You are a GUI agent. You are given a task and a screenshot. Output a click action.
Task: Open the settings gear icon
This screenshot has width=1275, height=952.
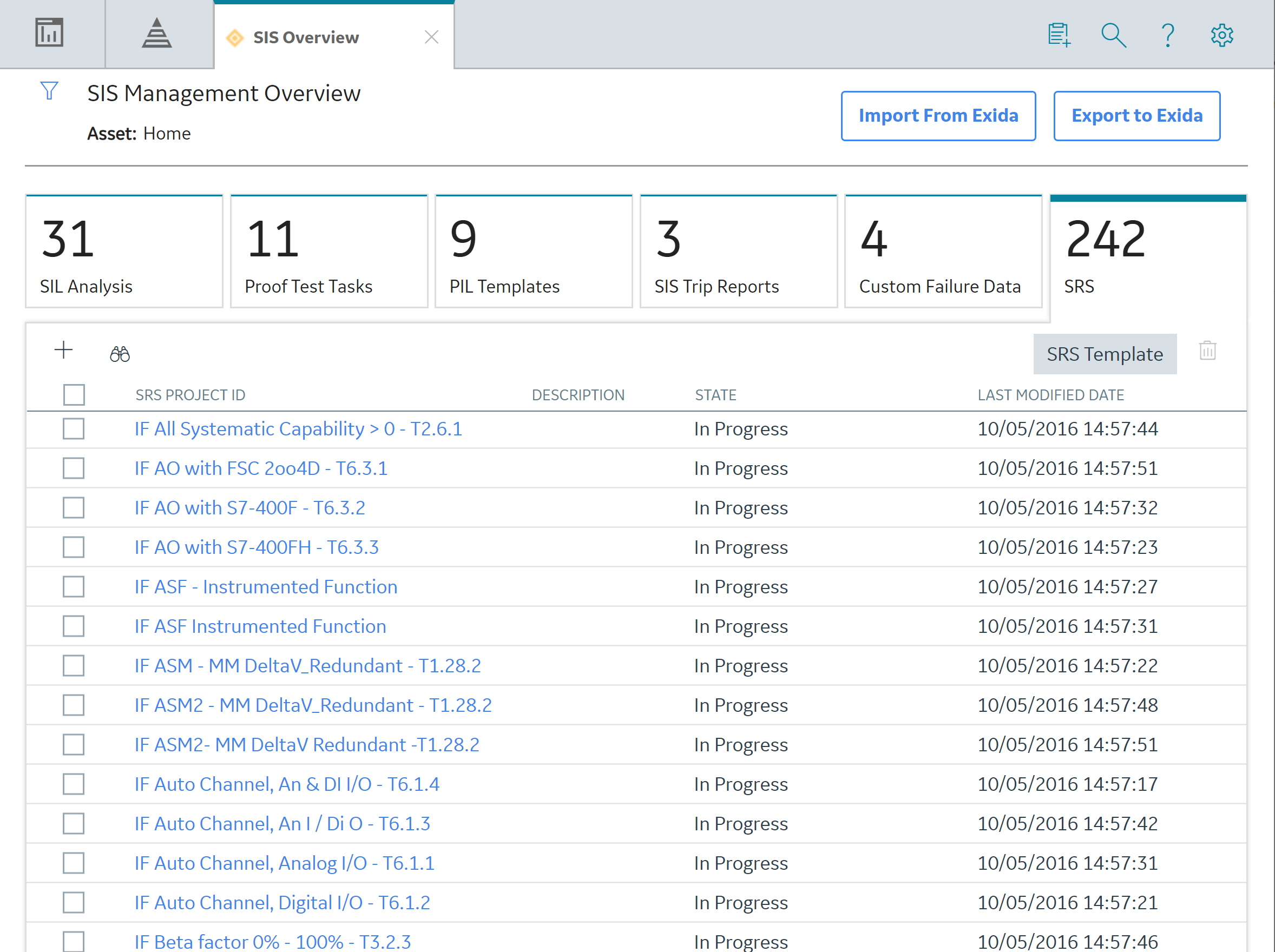point(1221,35)
